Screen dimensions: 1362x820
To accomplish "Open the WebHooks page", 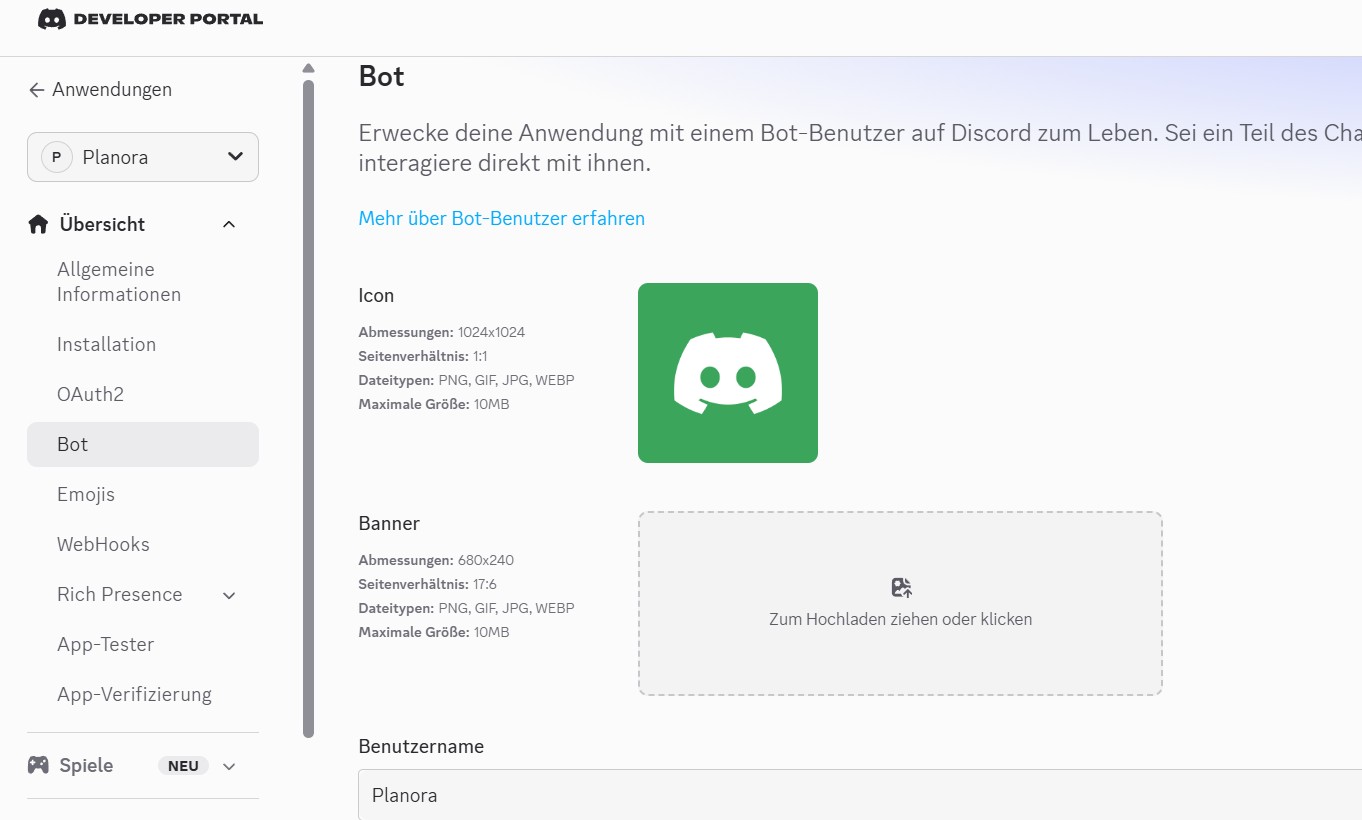I will (103, 544).
